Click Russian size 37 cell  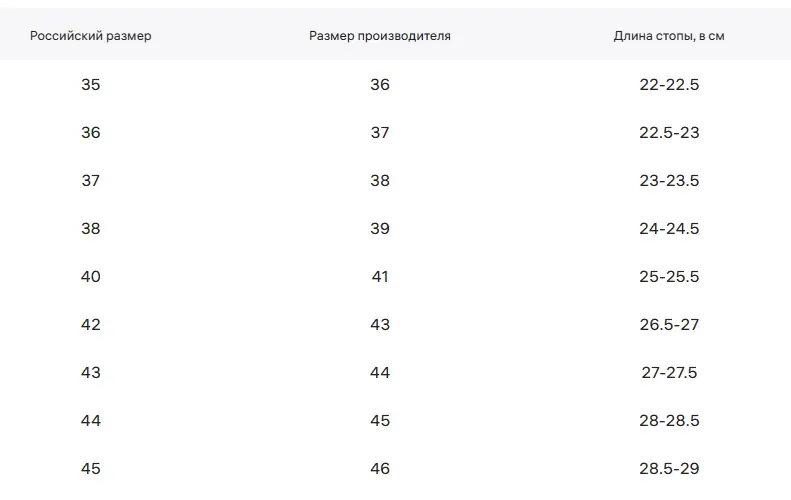(91, 181)
